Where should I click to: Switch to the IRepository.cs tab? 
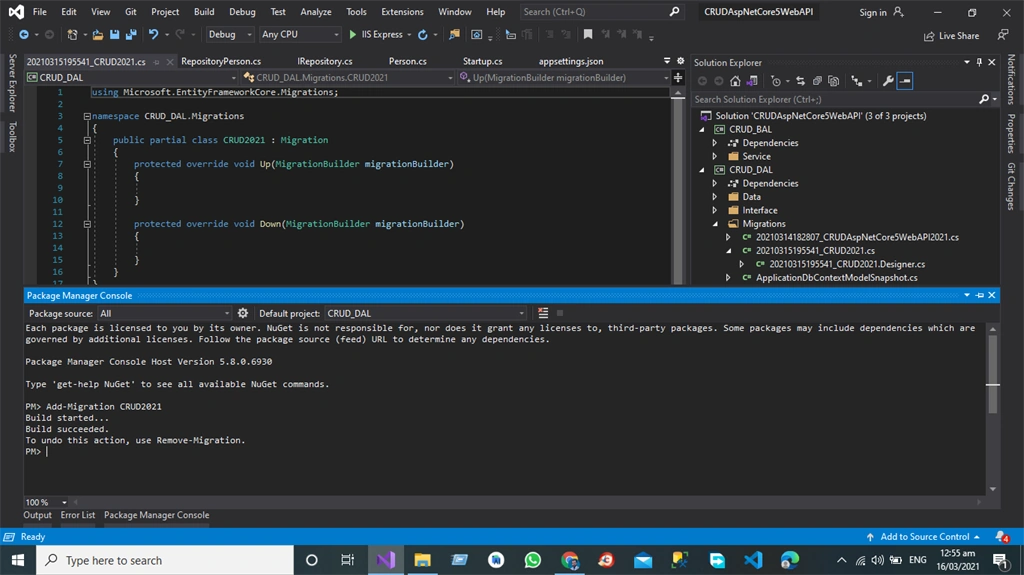[x=325, y=61]
